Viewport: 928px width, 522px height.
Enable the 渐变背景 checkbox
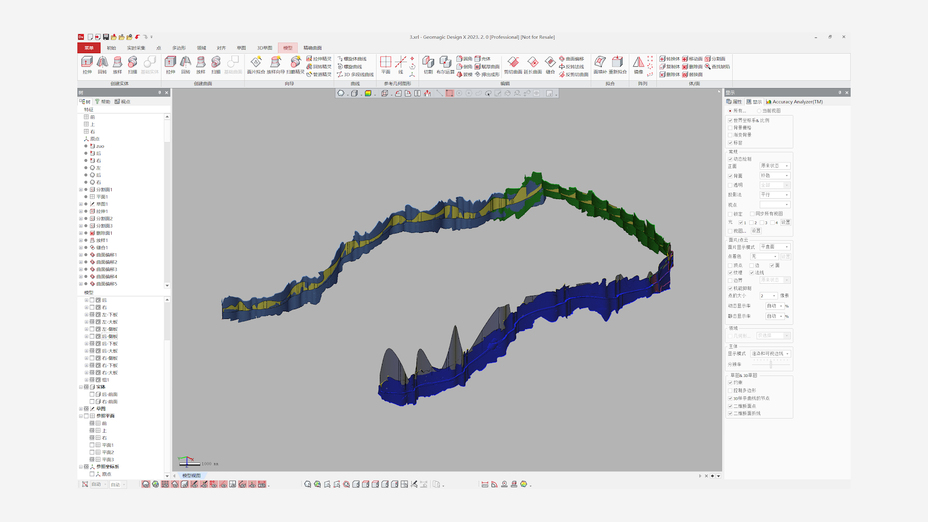click(730, 135)
